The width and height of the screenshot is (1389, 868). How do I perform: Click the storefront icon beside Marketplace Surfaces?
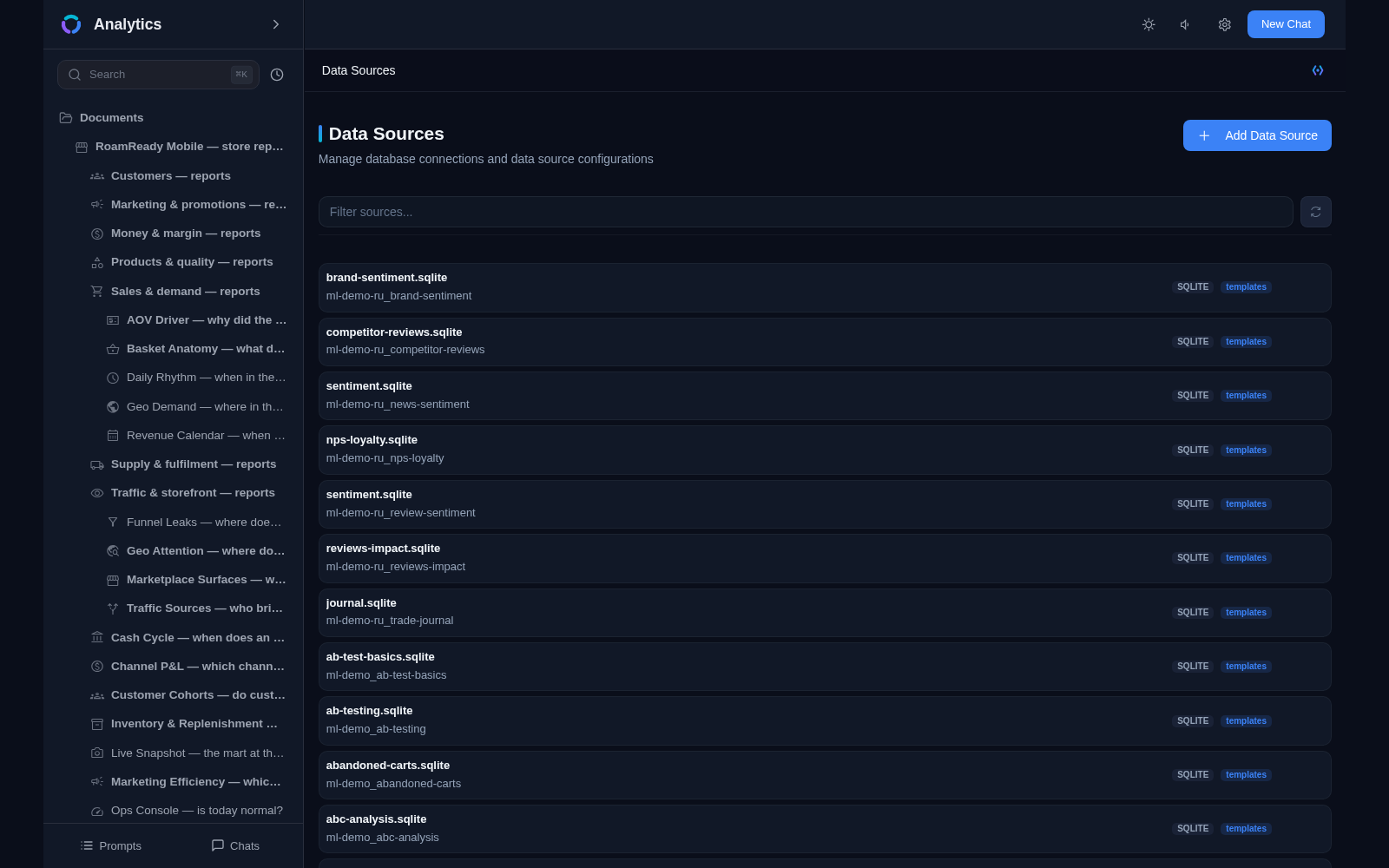pyautogui.click(x=113, y=580)
